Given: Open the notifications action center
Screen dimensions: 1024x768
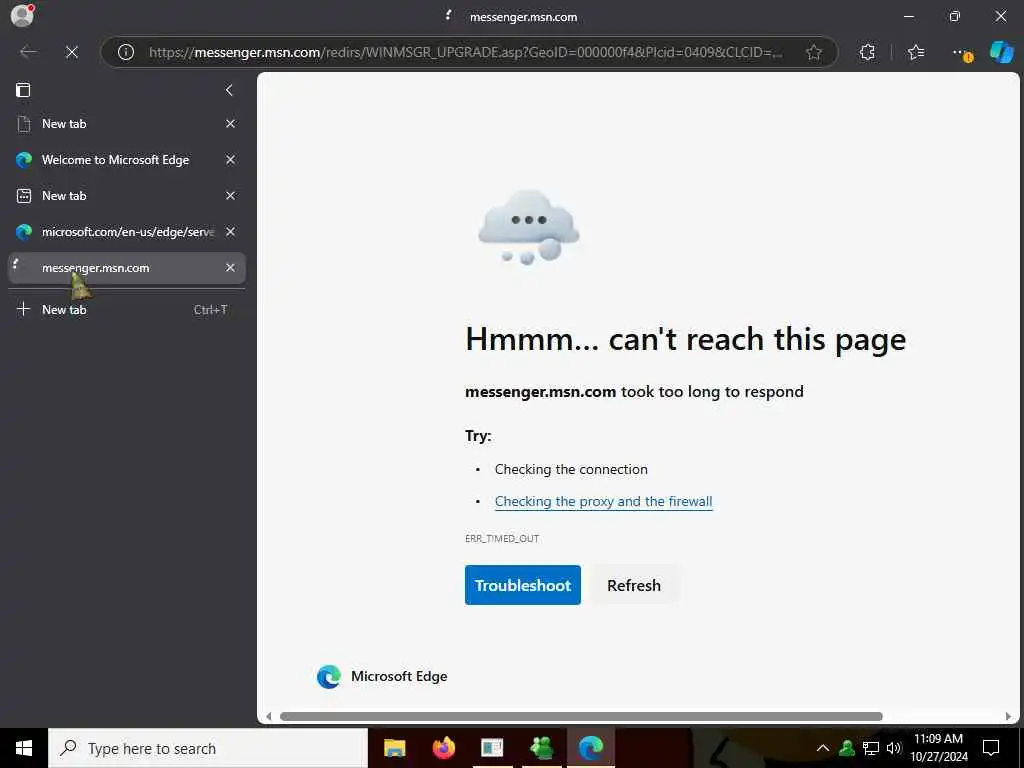Looking at the screenshot, I should click(991, 748).
